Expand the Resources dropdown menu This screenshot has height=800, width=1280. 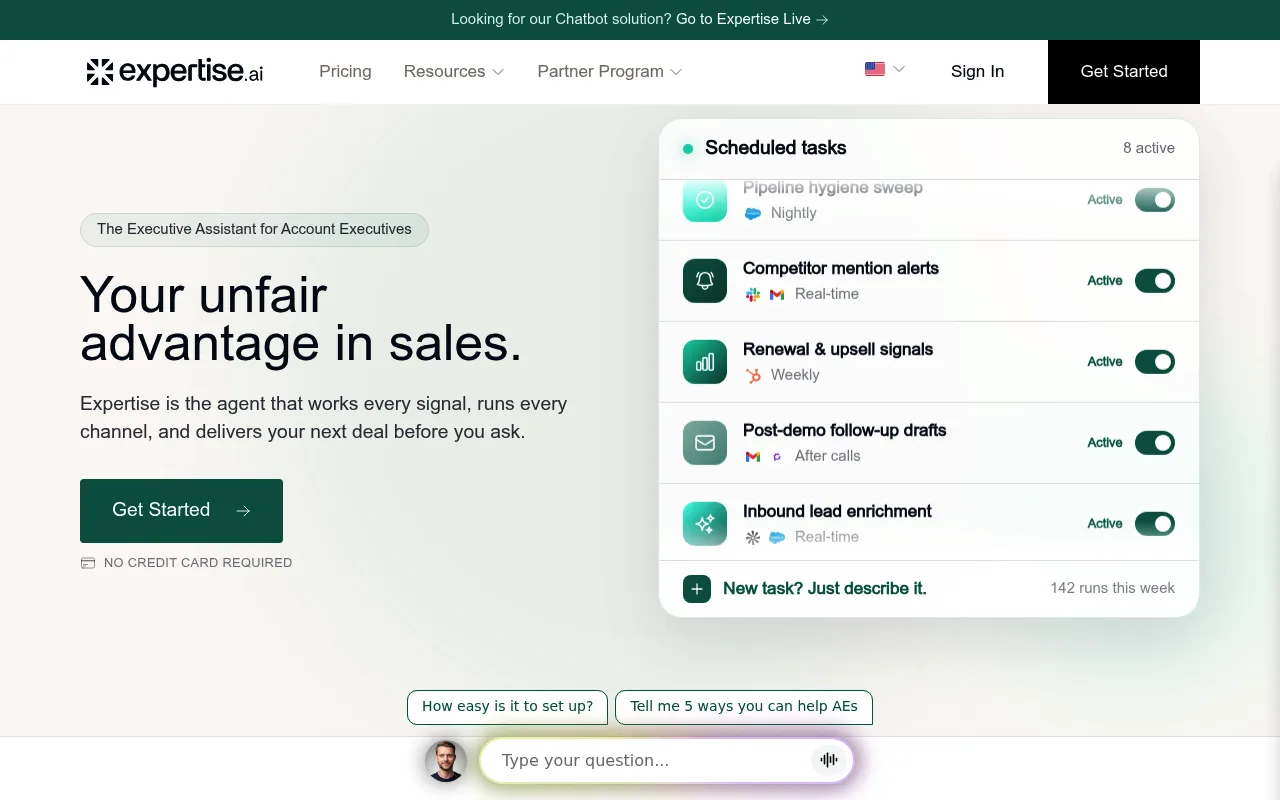(x=454, y=71)
